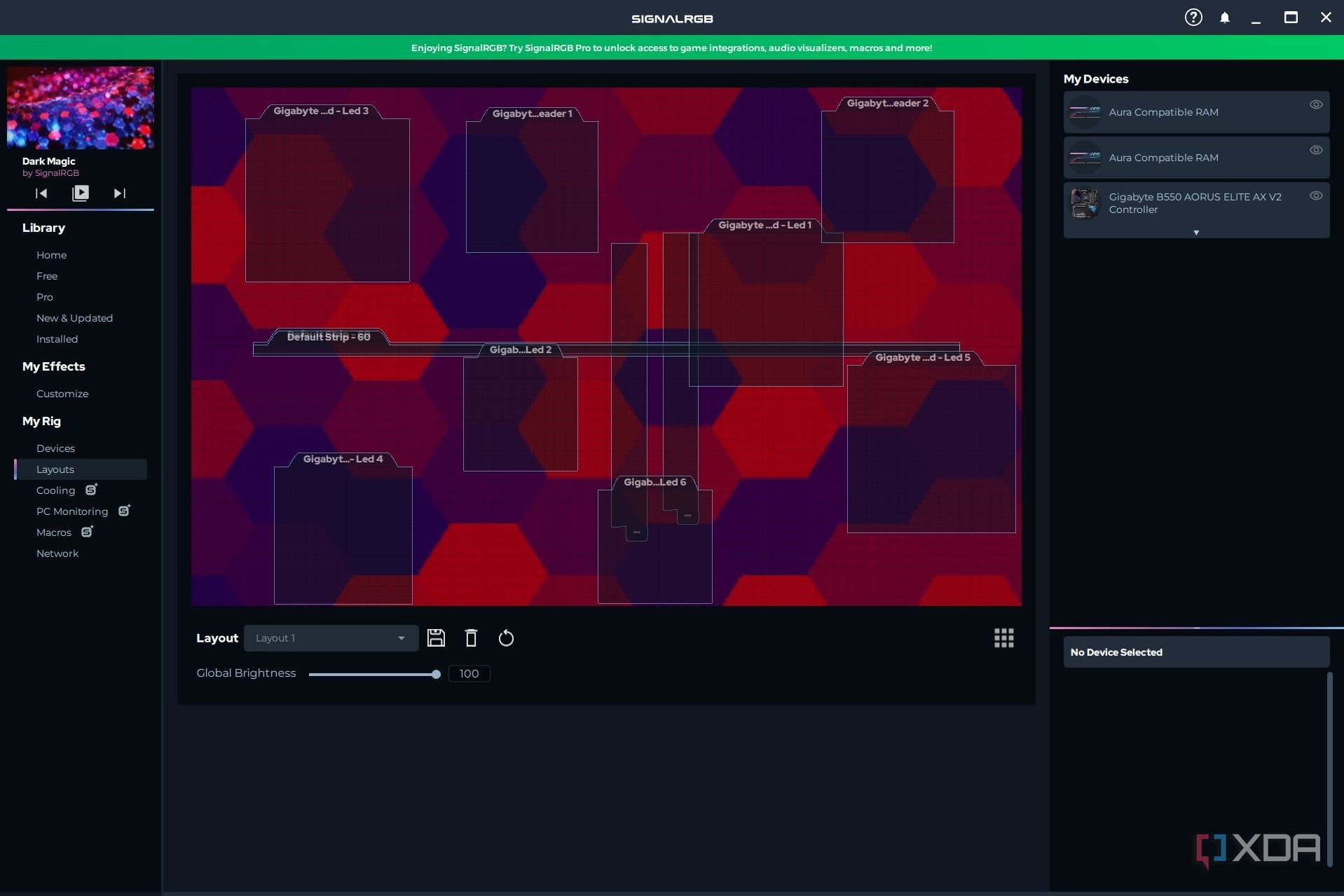
Task: Go back to the previous effect
Action: (41, 193)
